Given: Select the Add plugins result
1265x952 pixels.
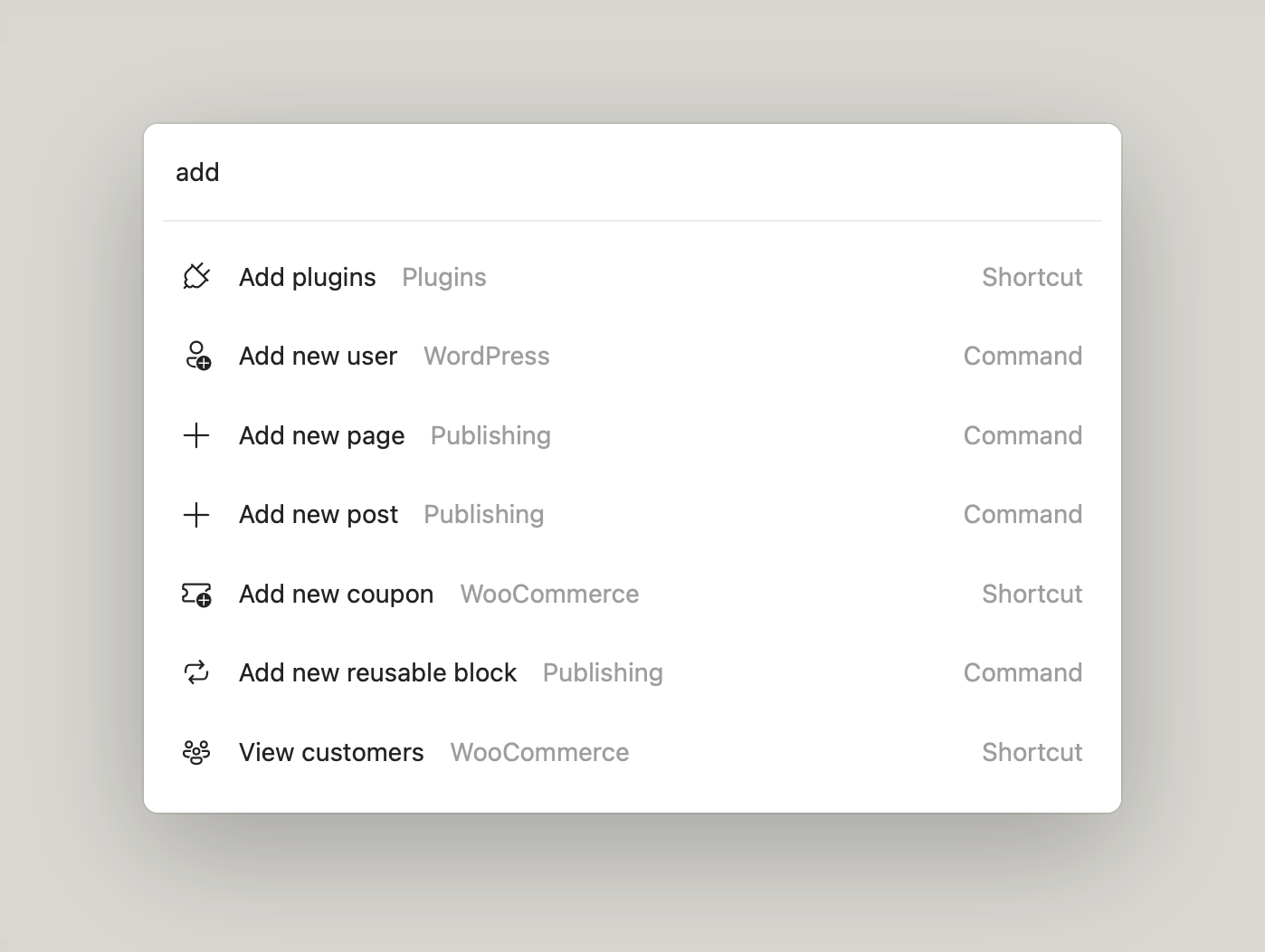Looking at the screenshot, I should click(307, 277).
